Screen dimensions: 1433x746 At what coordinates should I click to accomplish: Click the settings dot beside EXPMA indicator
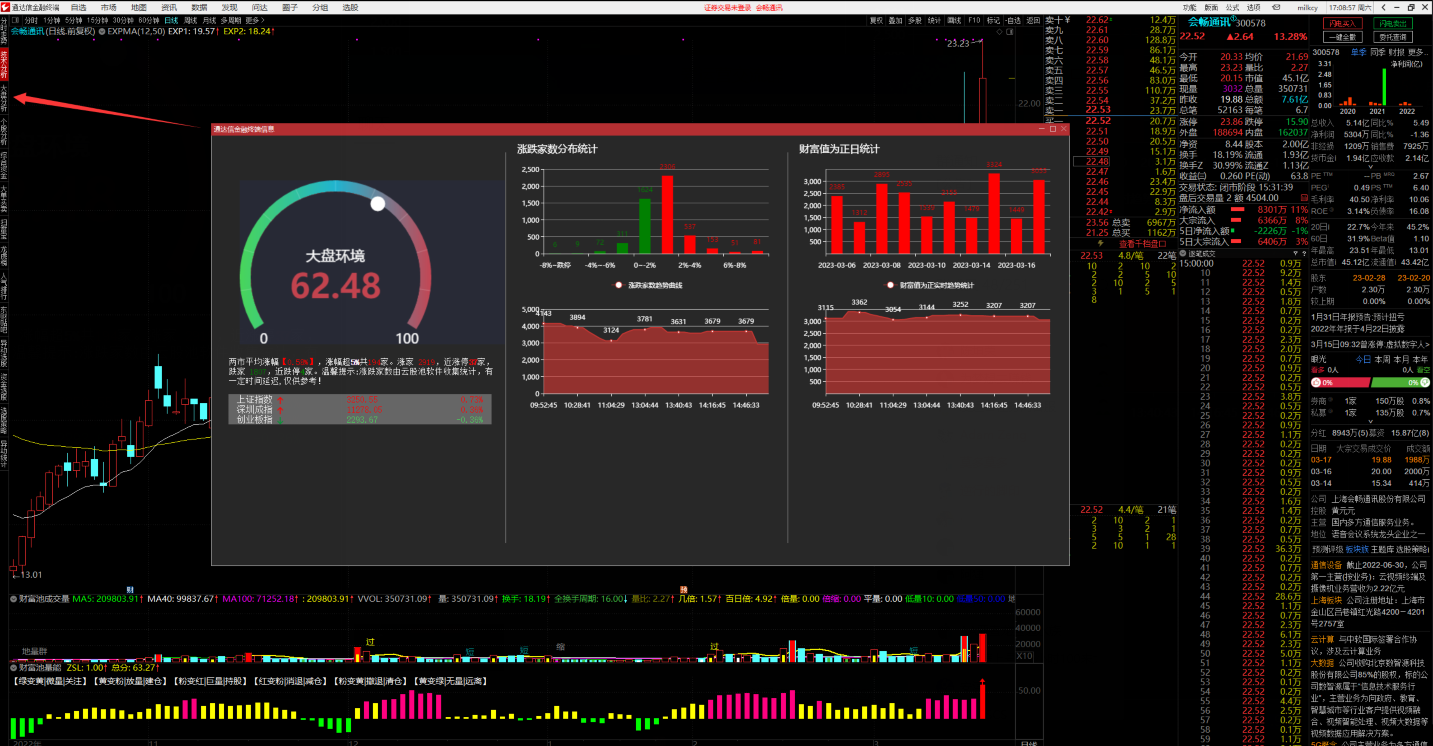click(x=101, y=31)
